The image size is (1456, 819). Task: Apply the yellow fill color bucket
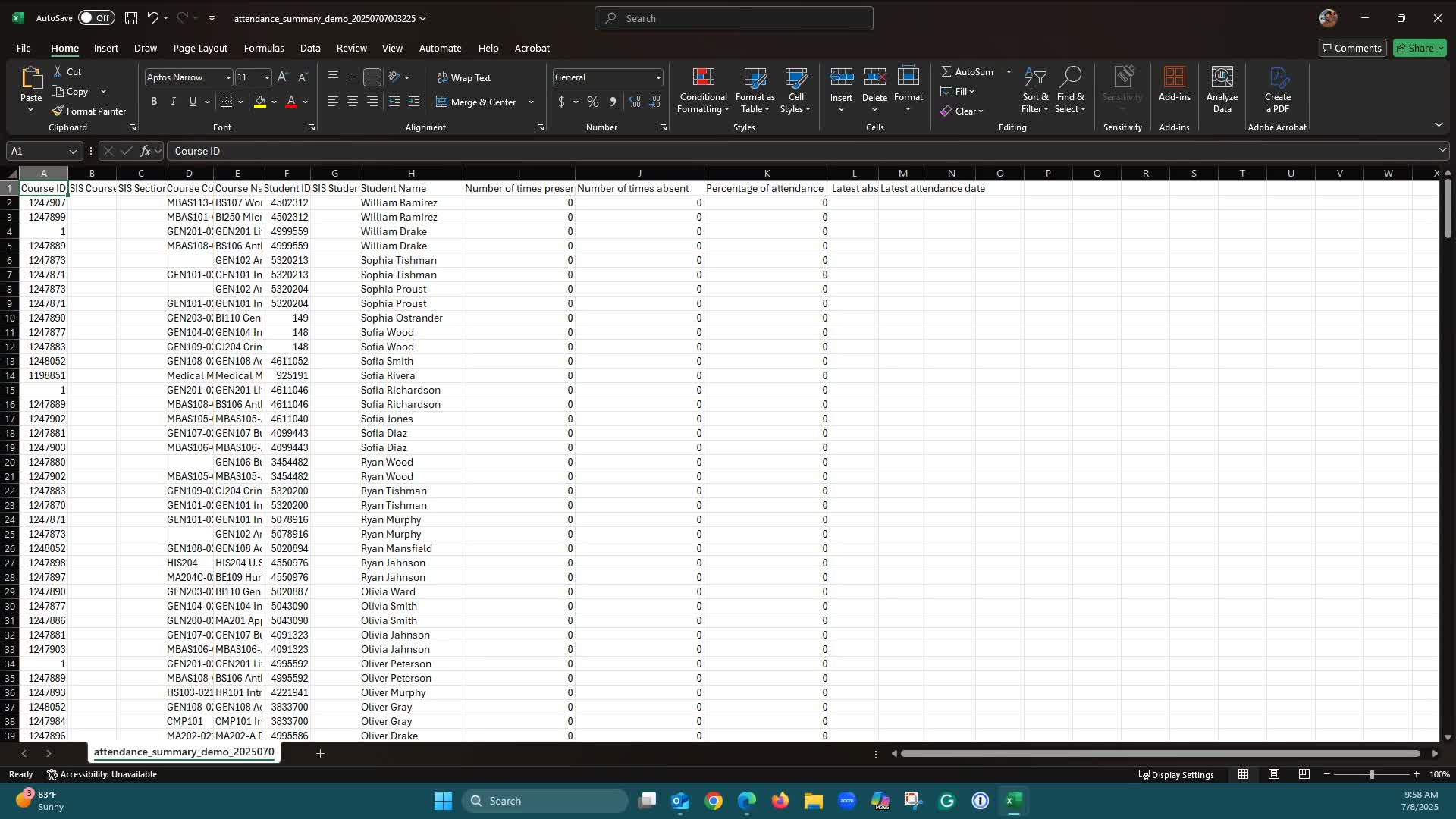coord(260,102)
